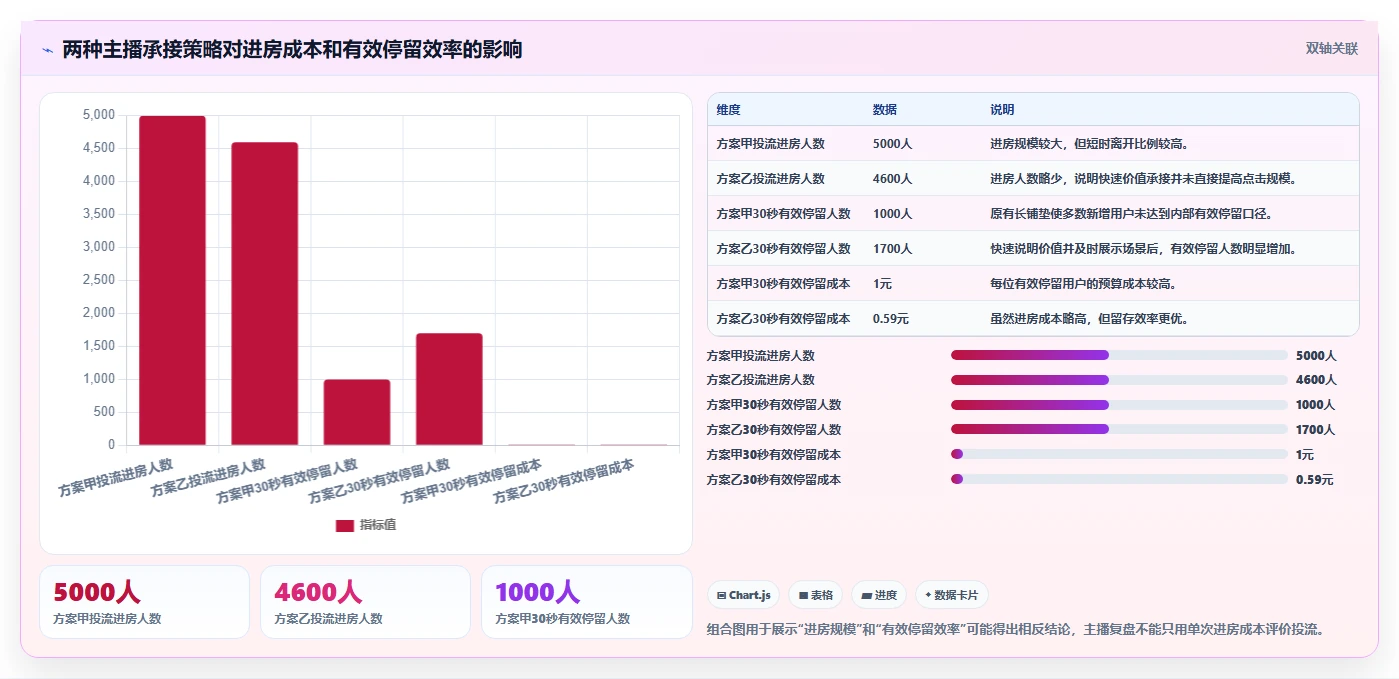Open the 4600人 data card

click(x=365, y=602)
